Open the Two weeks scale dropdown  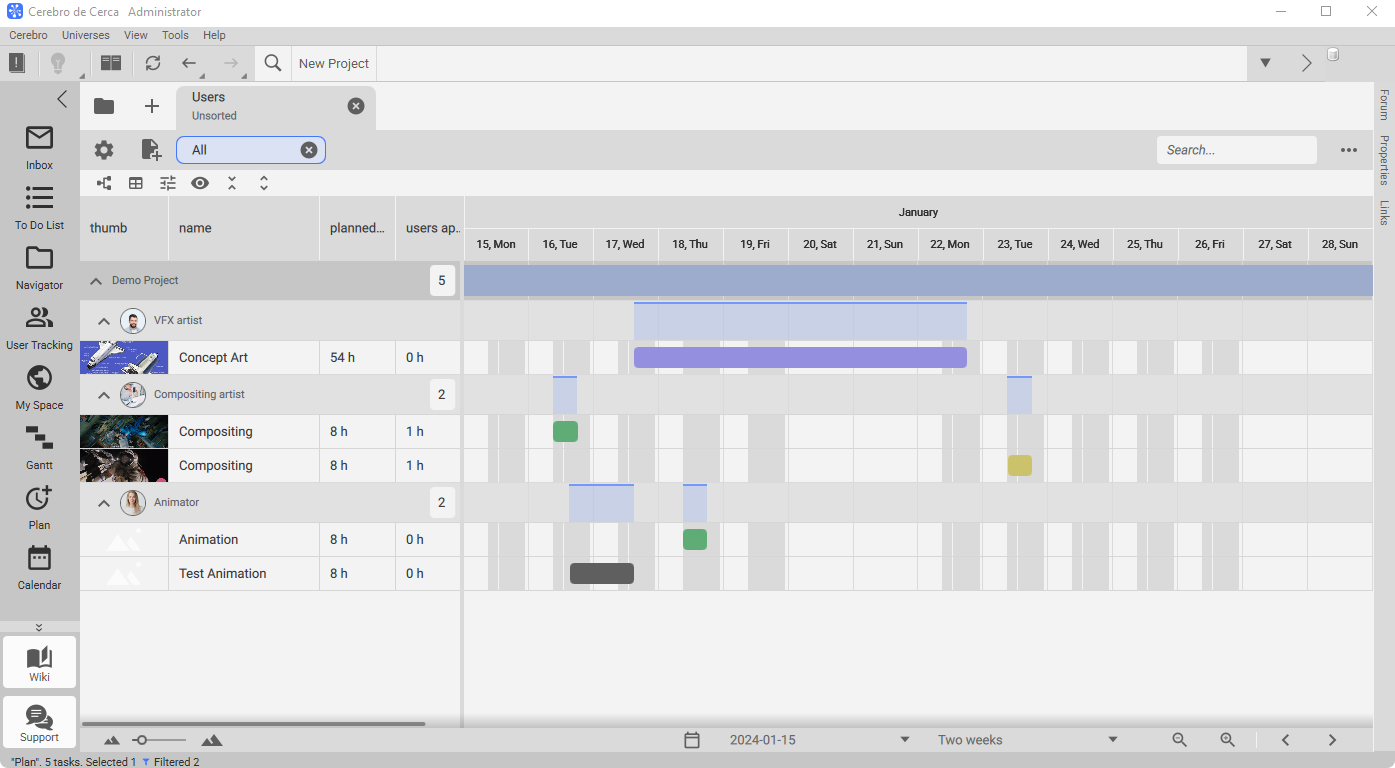click(1027, 740)
